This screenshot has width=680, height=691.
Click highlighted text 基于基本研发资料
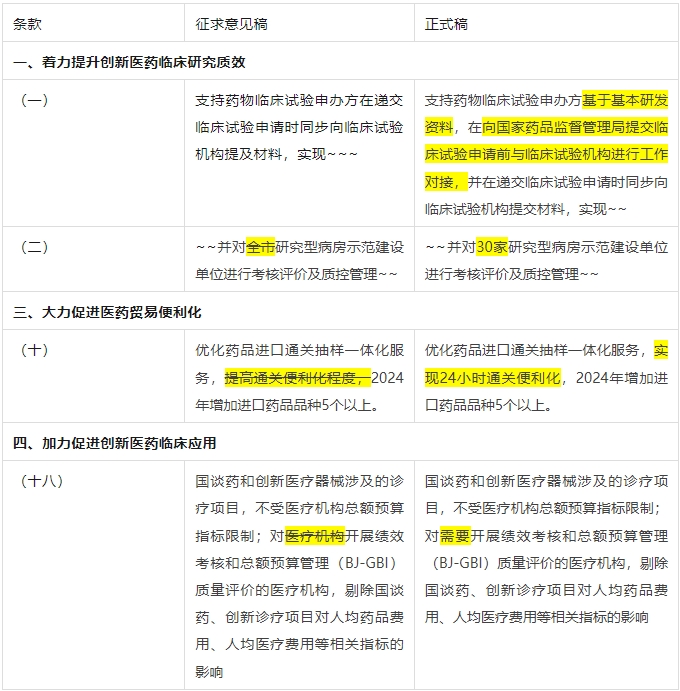pyautogui.click(x=625, y=101)
